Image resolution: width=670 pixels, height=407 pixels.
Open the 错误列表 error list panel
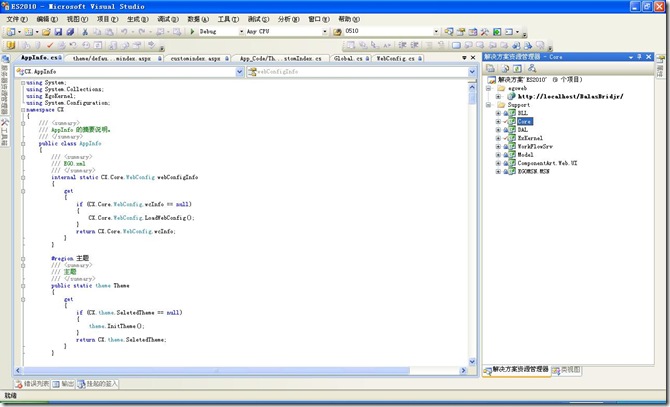(34, 383)
